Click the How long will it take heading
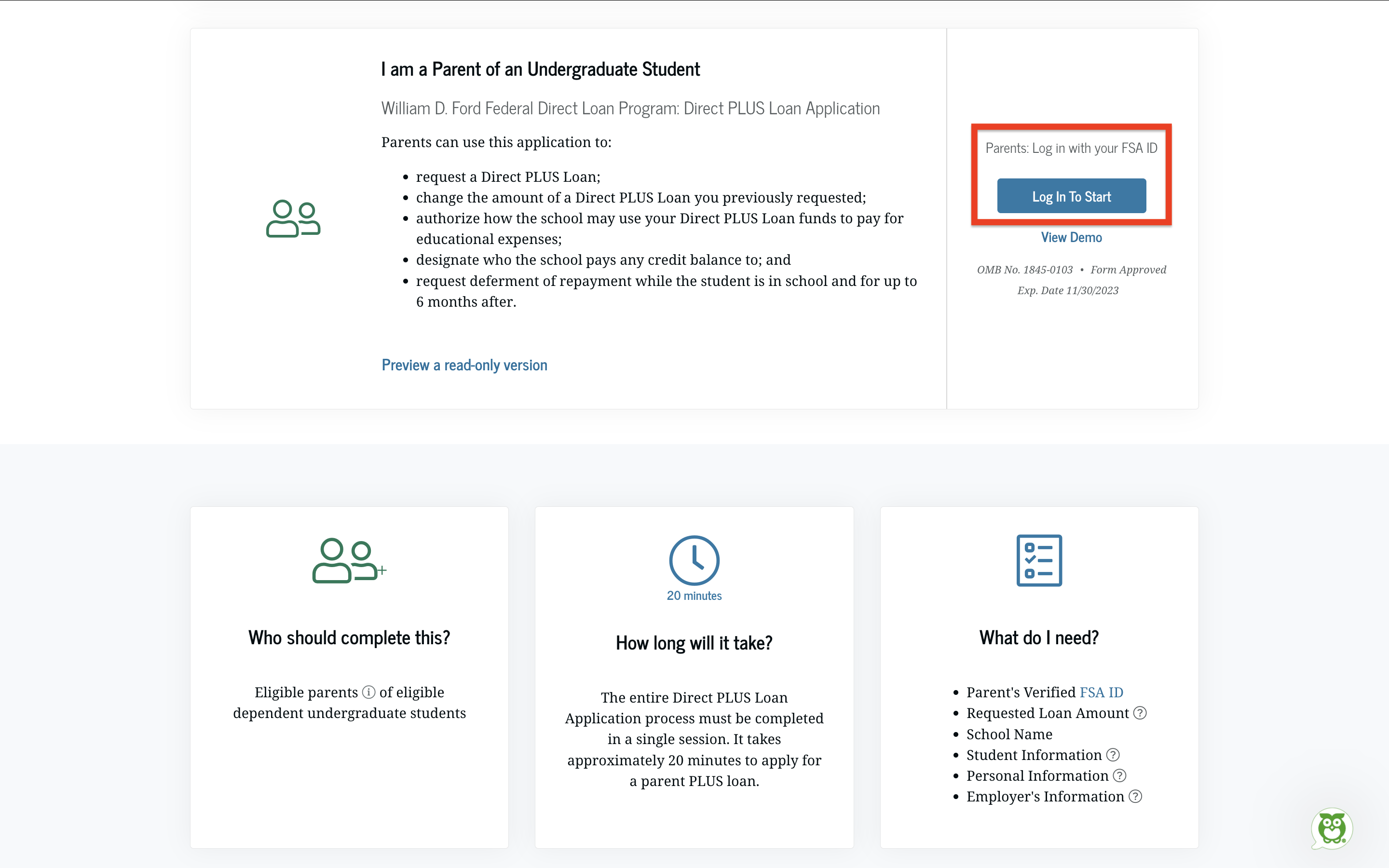The height and width of the screenshot is (868, 1389). point(694,643)
